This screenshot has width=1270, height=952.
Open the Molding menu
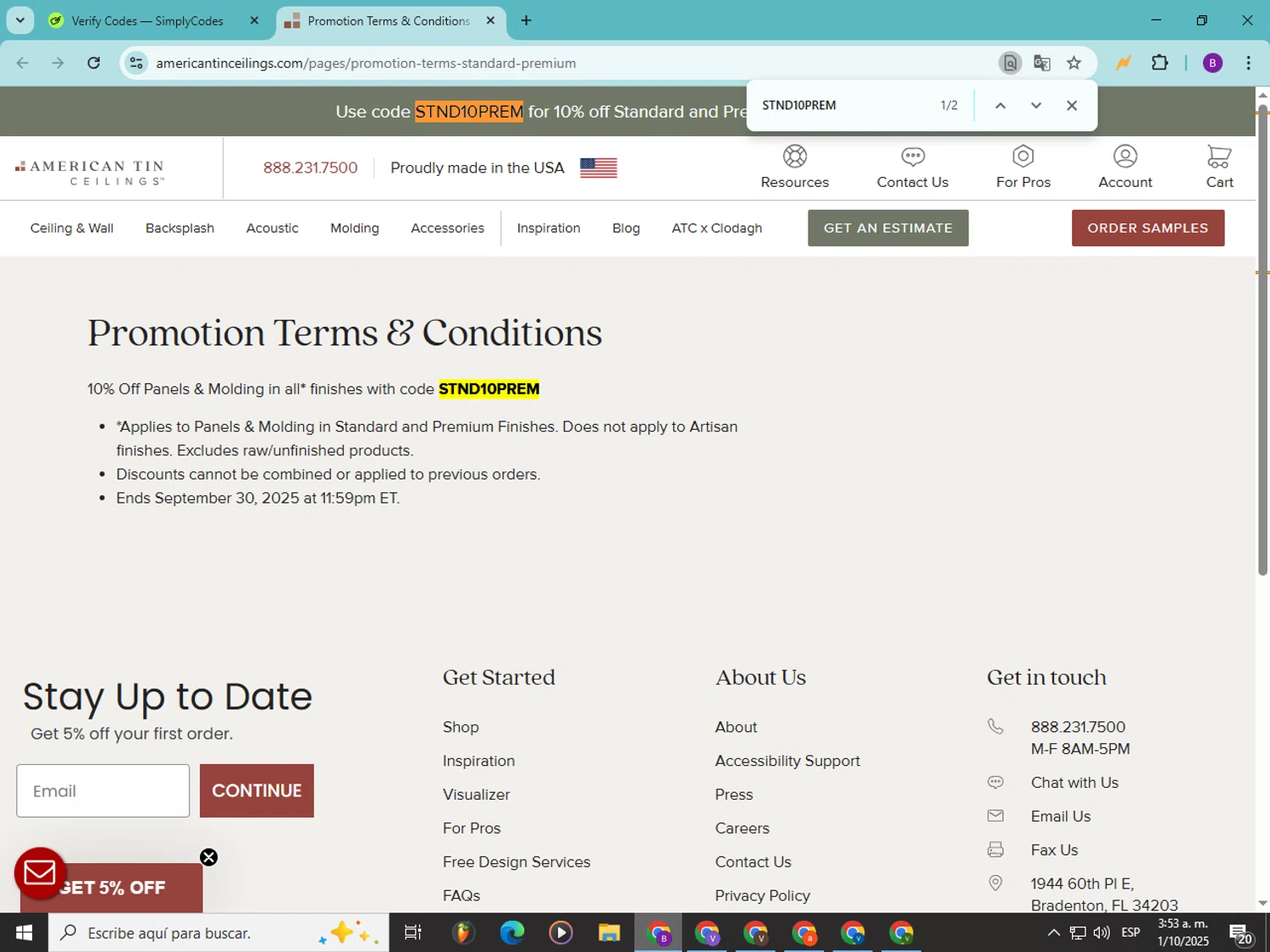click(x=355, y=228)
